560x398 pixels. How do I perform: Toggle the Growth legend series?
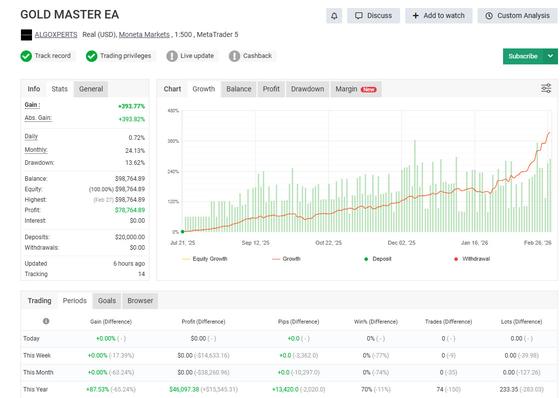(x=286, y=259)
